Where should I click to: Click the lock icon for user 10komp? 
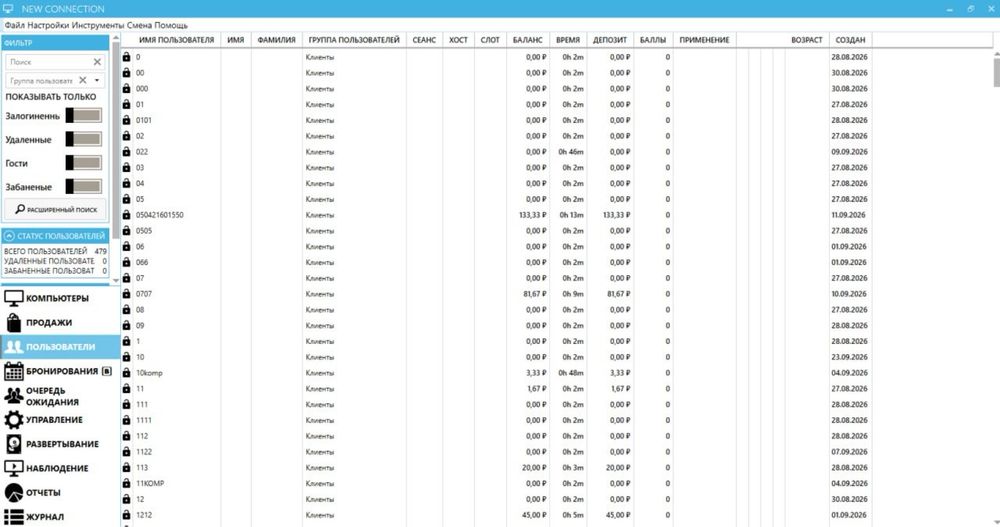point(126,373)
